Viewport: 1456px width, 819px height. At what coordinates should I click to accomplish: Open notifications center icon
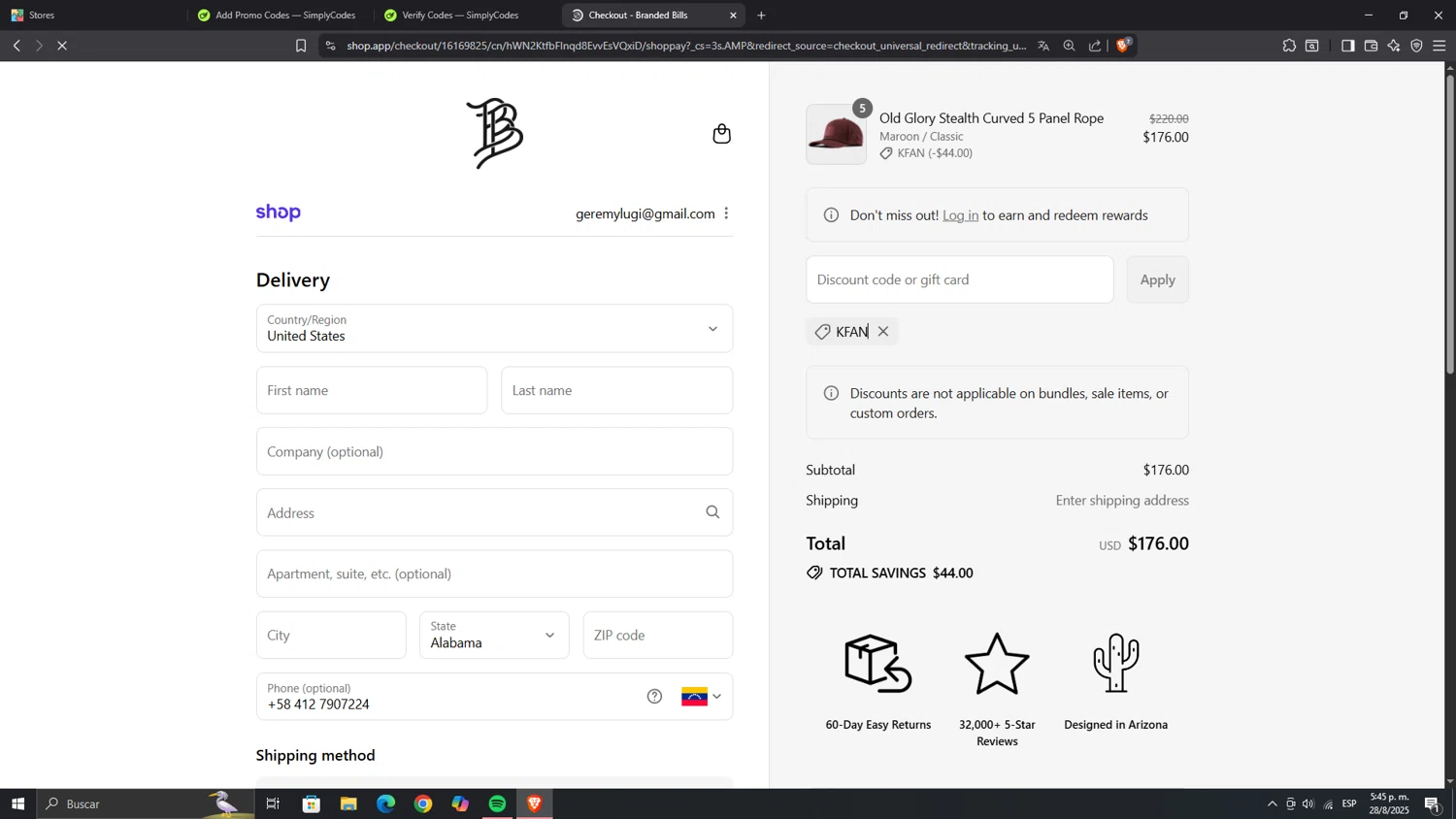[x=1432, y=803]
